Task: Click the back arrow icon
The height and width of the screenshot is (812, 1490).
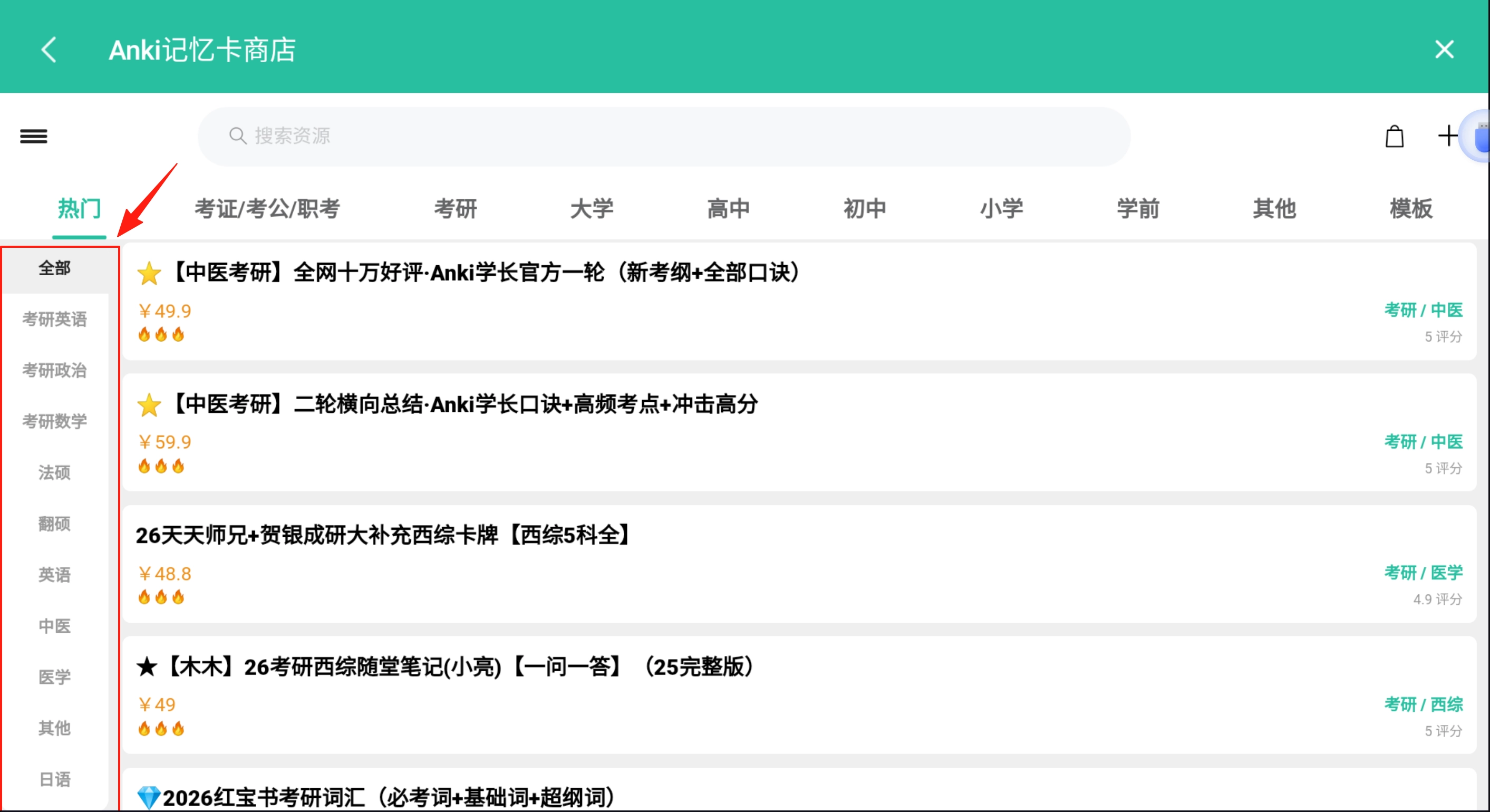Action: 49,50
